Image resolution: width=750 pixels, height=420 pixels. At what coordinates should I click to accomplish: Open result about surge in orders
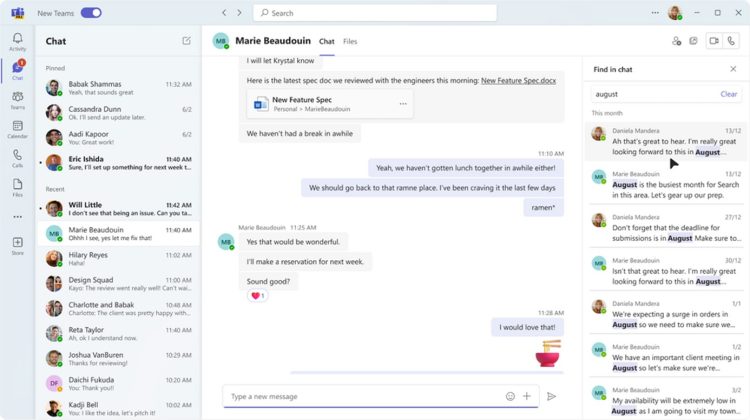(x=666, y=314)
